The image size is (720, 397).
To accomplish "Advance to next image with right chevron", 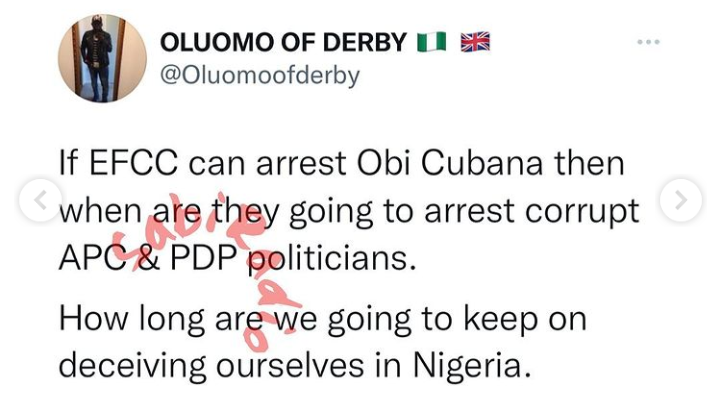I will 681,201.
